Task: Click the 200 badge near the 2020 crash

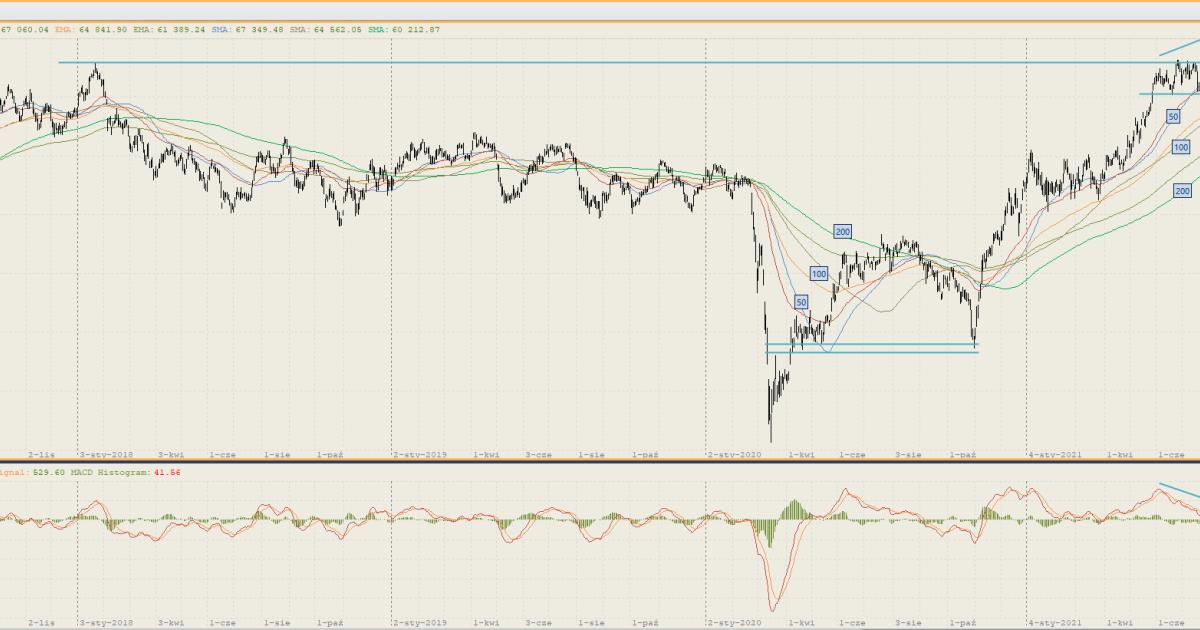Action: 842,232
